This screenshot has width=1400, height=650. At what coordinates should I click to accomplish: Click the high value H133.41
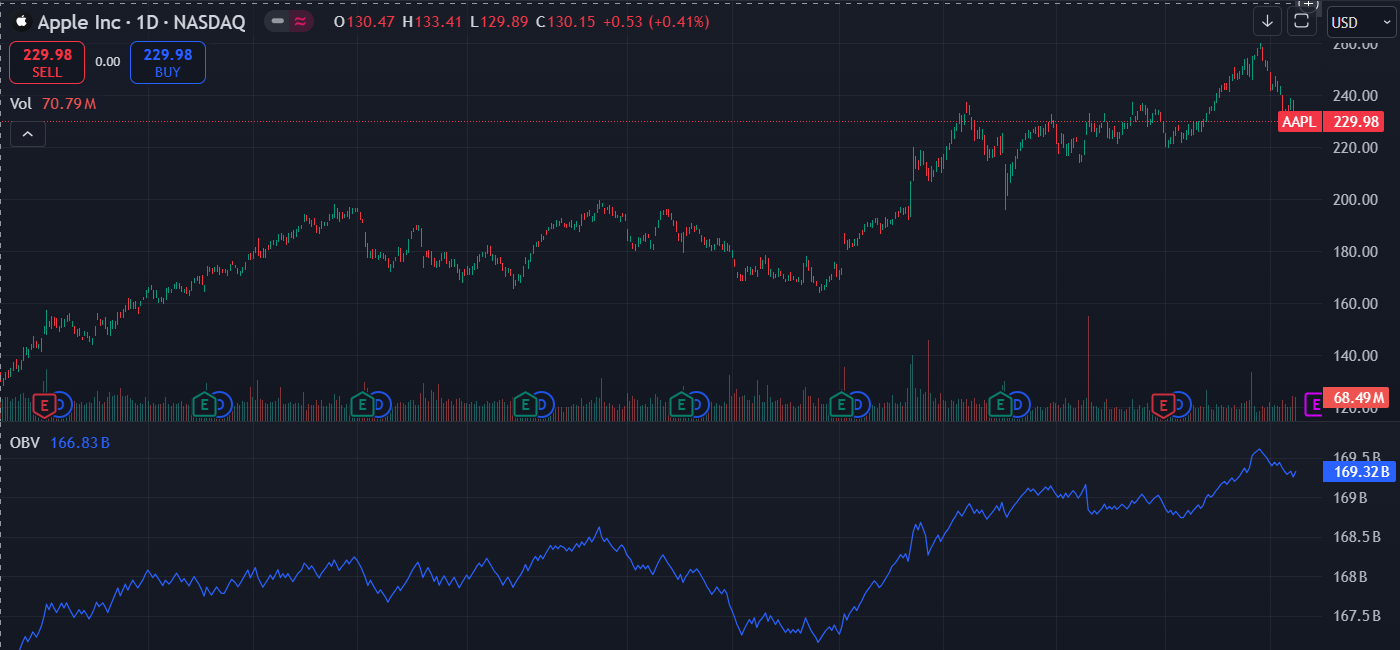(432, 21)
